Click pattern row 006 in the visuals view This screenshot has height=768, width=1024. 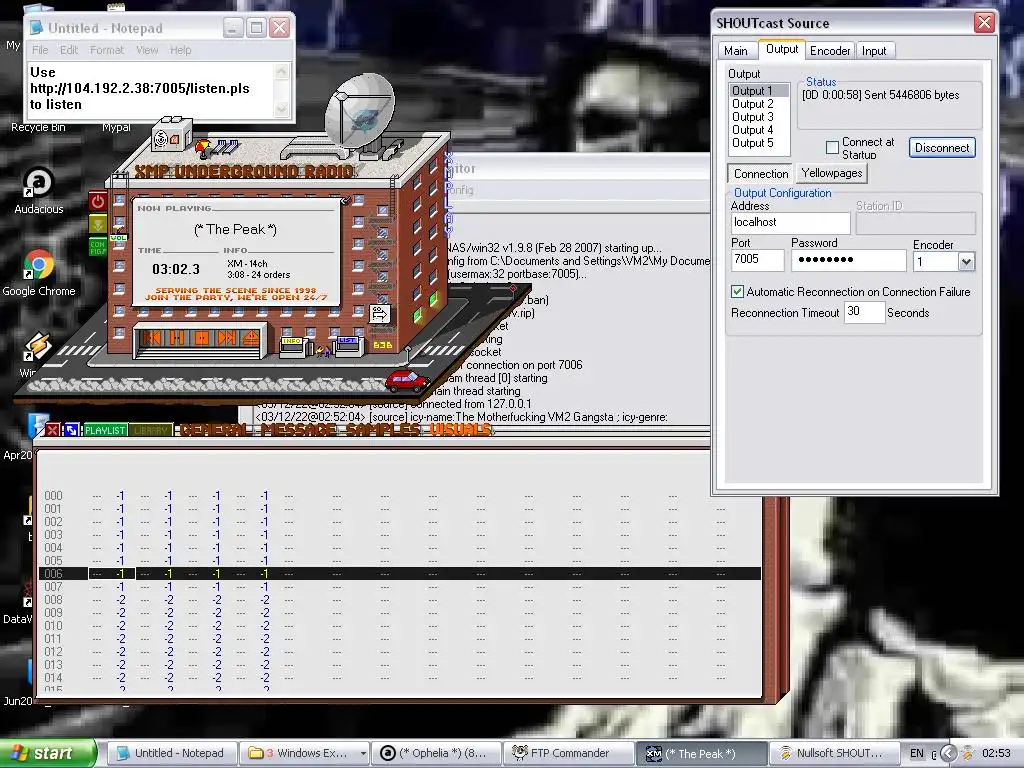[399, 573]
